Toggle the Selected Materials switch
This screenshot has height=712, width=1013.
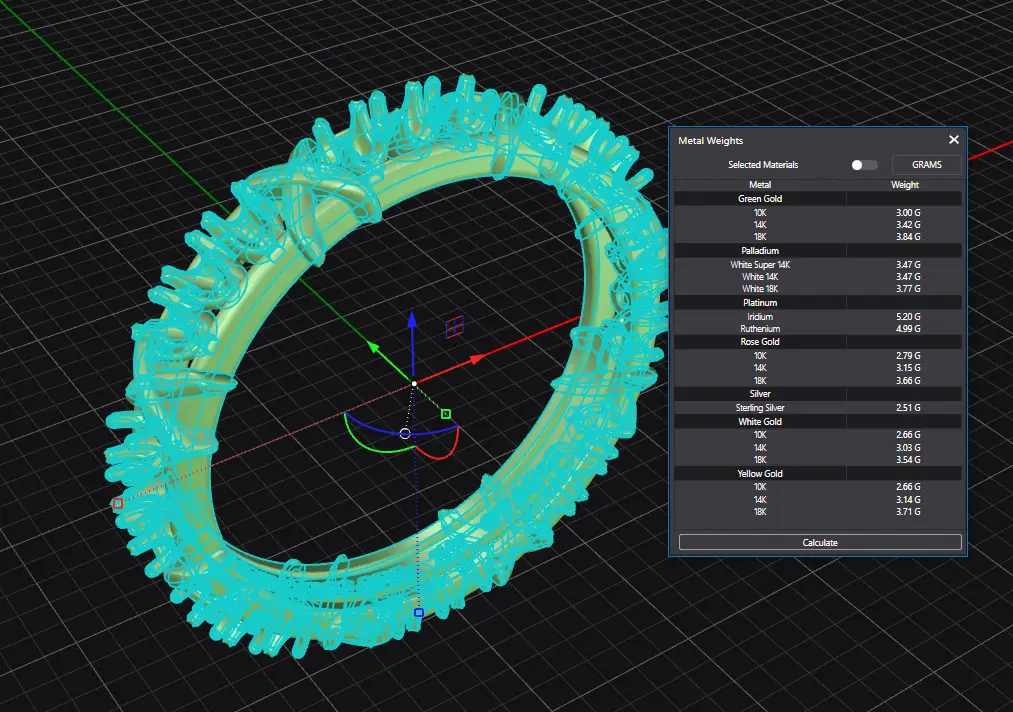click(864, 165)
